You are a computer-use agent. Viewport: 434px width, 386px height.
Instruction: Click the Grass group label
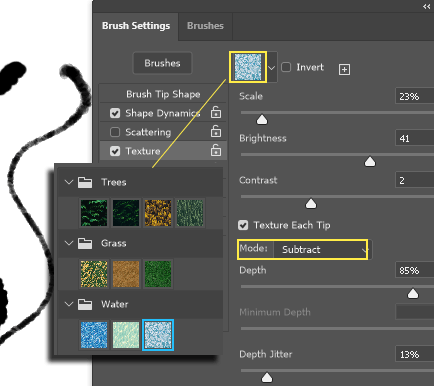click(x=114, y=243)
